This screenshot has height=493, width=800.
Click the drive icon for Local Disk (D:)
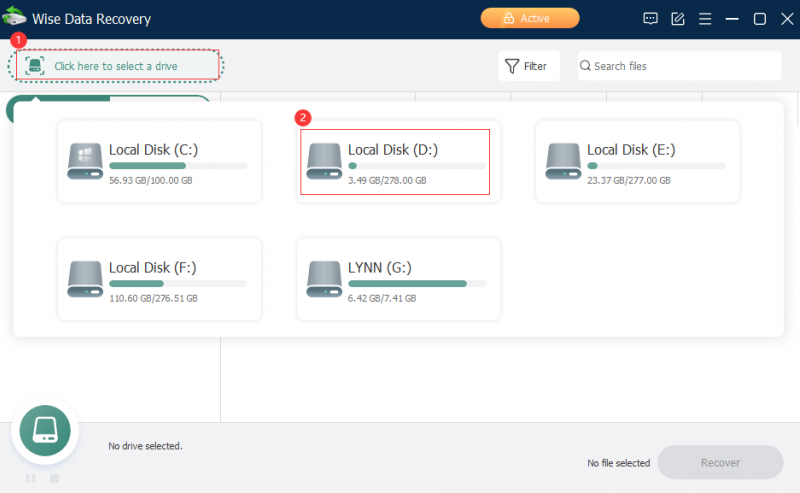pyautogui.click(x=324, y=161)
